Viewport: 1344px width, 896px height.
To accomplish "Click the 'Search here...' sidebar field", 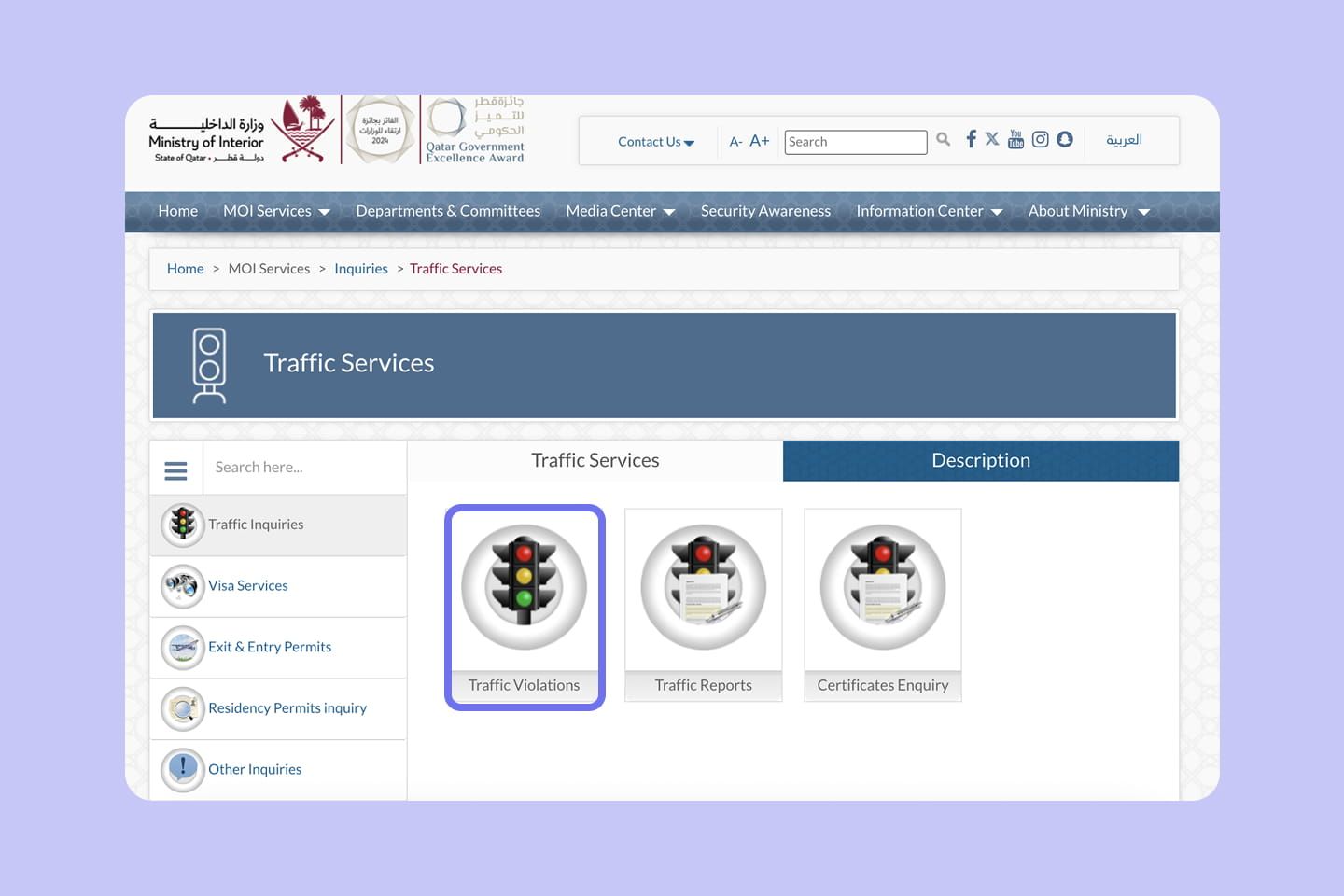I will tap(303, 468).
